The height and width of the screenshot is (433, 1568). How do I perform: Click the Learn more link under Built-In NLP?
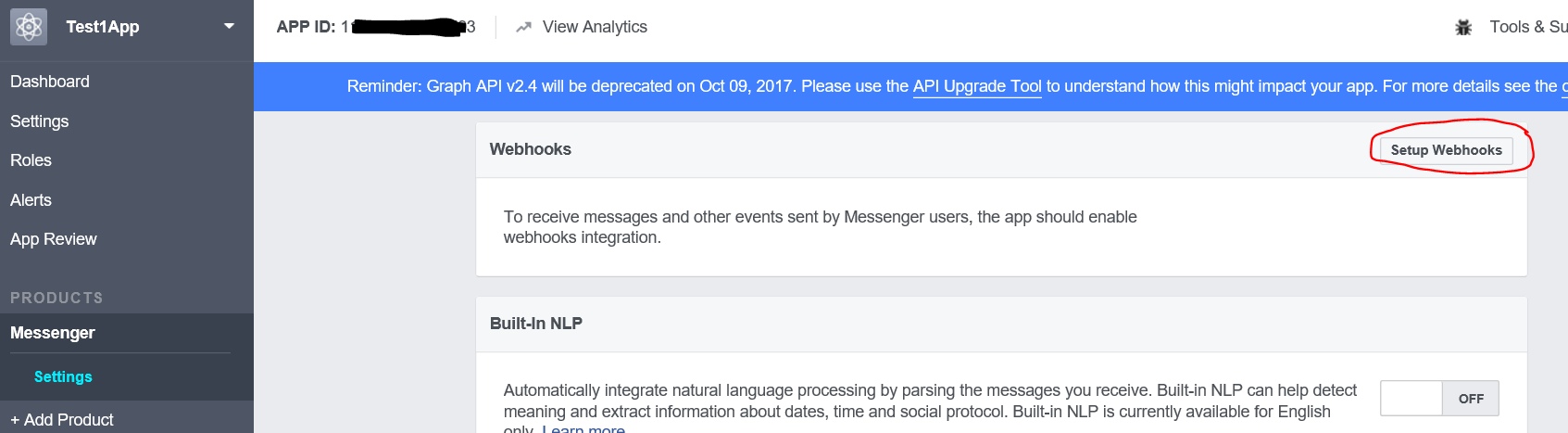tap(583, 428)
